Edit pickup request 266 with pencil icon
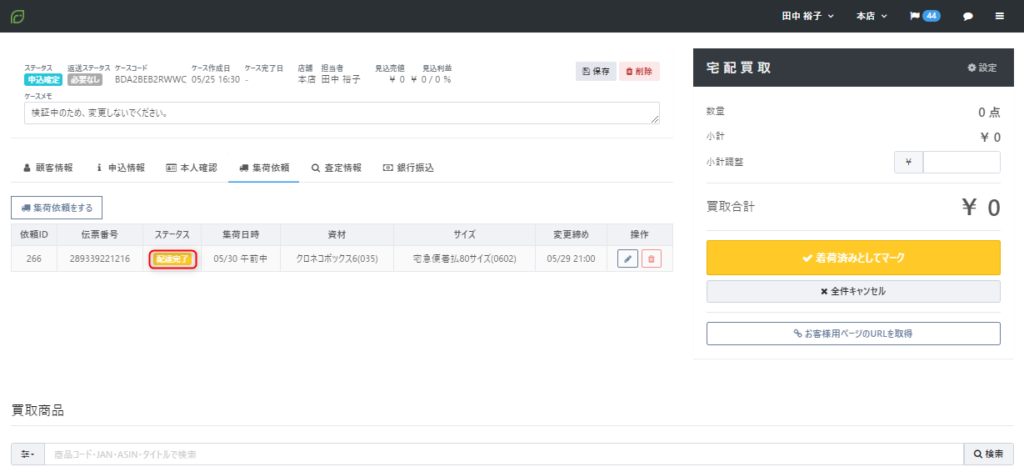The height and width of the screenshot is (472, 1024). coord(627,259)
